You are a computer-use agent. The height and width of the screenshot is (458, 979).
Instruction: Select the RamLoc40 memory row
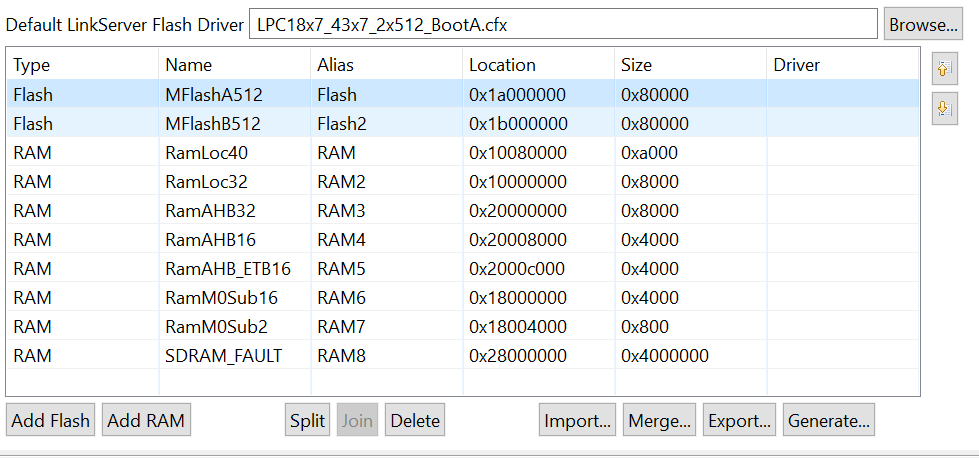coord(206,153)
